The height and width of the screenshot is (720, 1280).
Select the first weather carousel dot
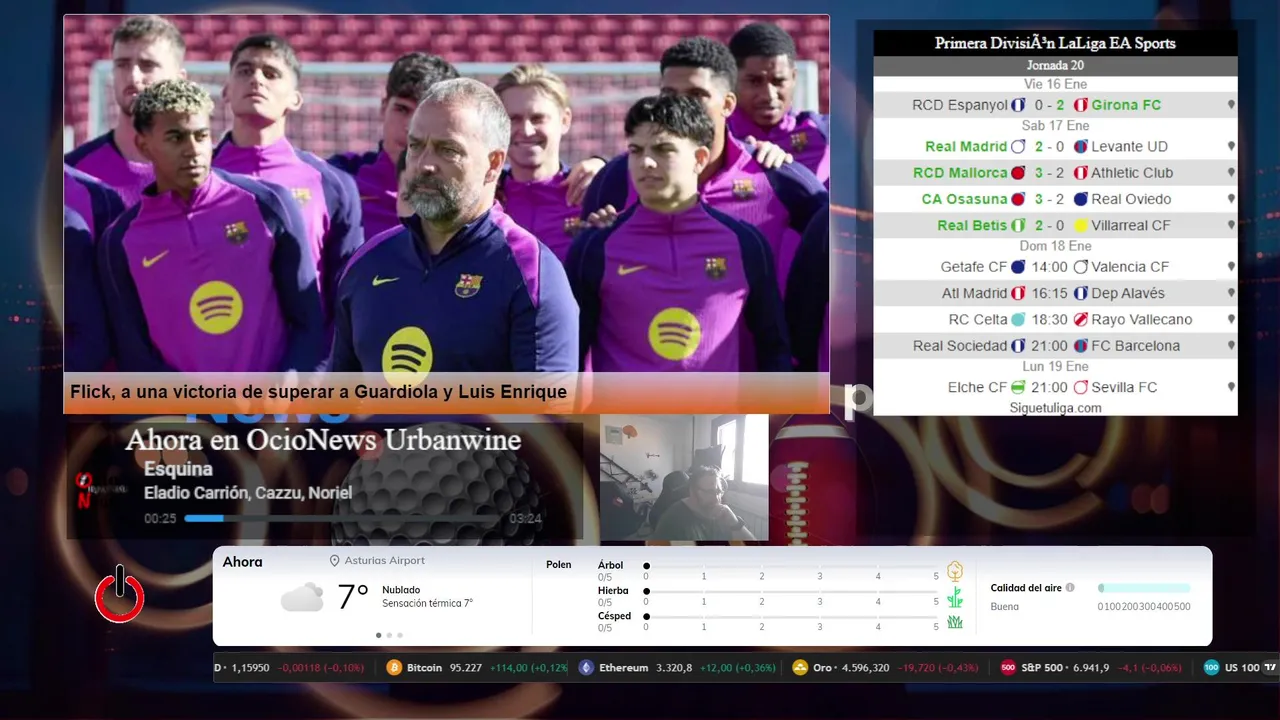tap(378, 635)
